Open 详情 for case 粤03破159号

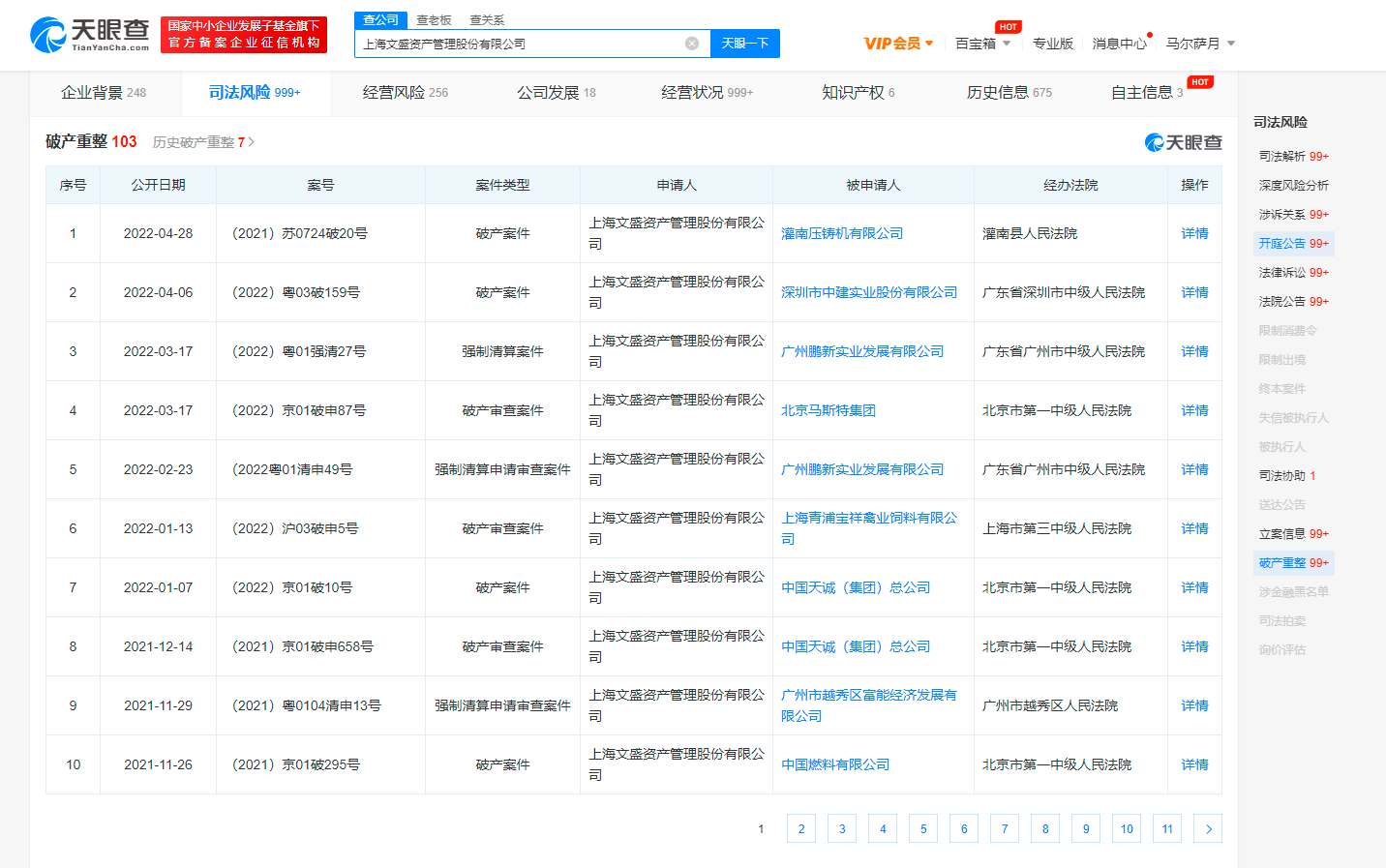pyautogui.click(x=1194, y=292)
